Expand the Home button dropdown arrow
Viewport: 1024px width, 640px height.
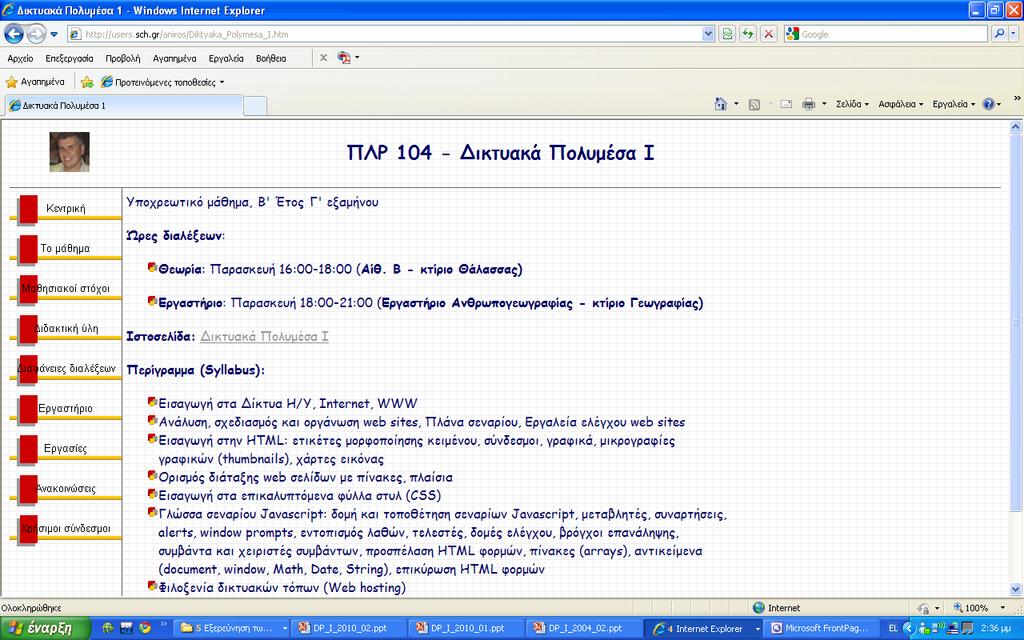(737, 104)
